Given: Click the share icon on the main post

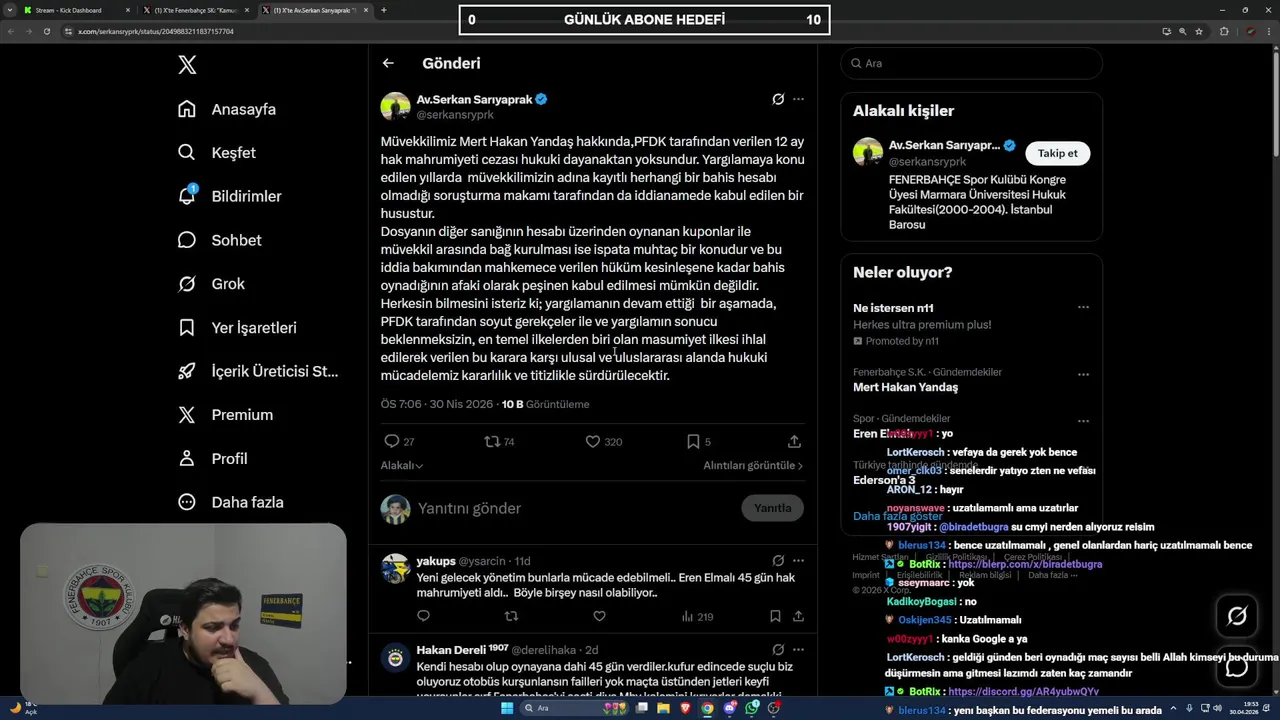Looking at the screenshot, I should point(794,441).
